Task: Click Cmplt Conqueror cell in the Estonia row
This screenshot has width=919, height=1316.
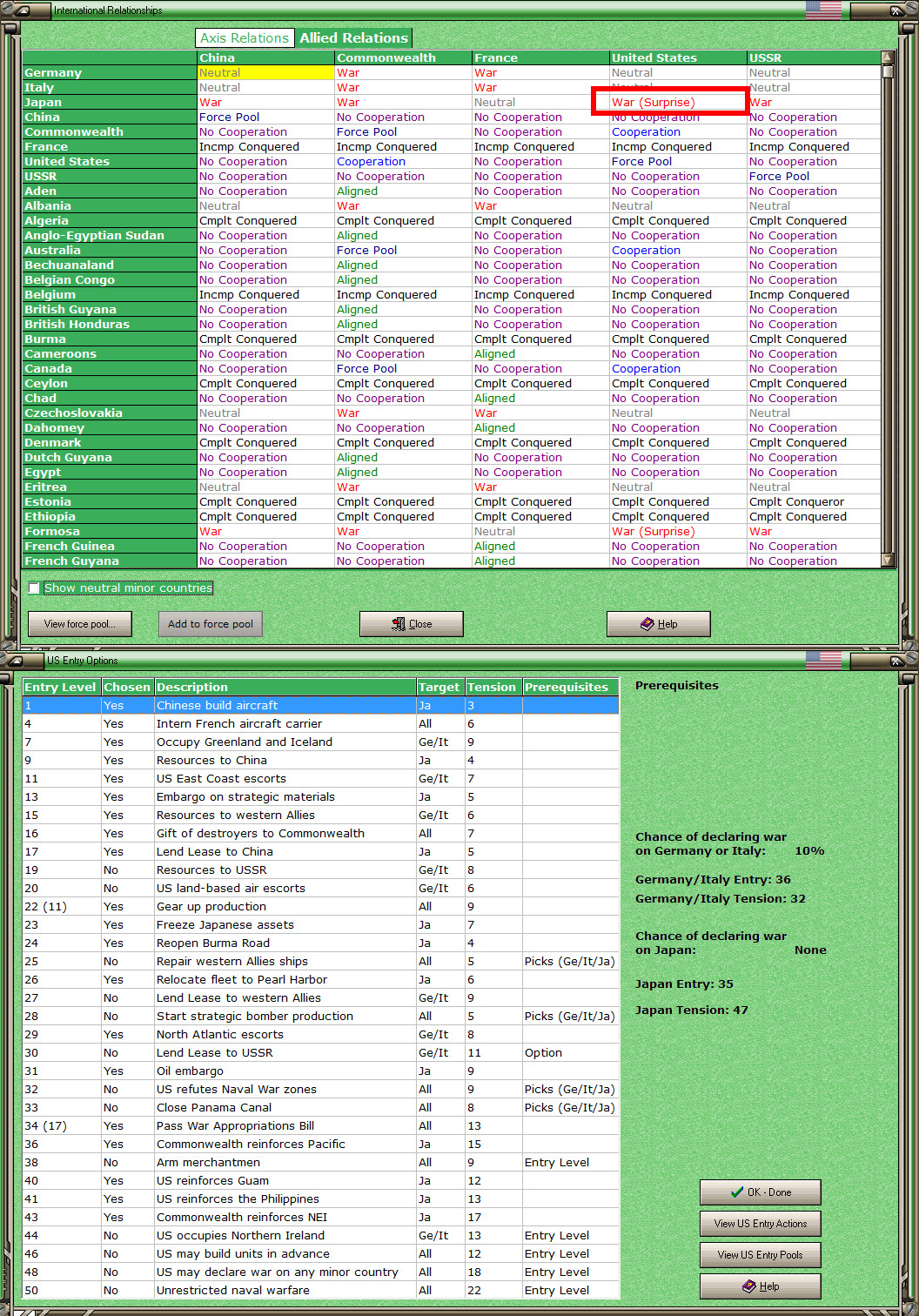Action: pos(814,502)
